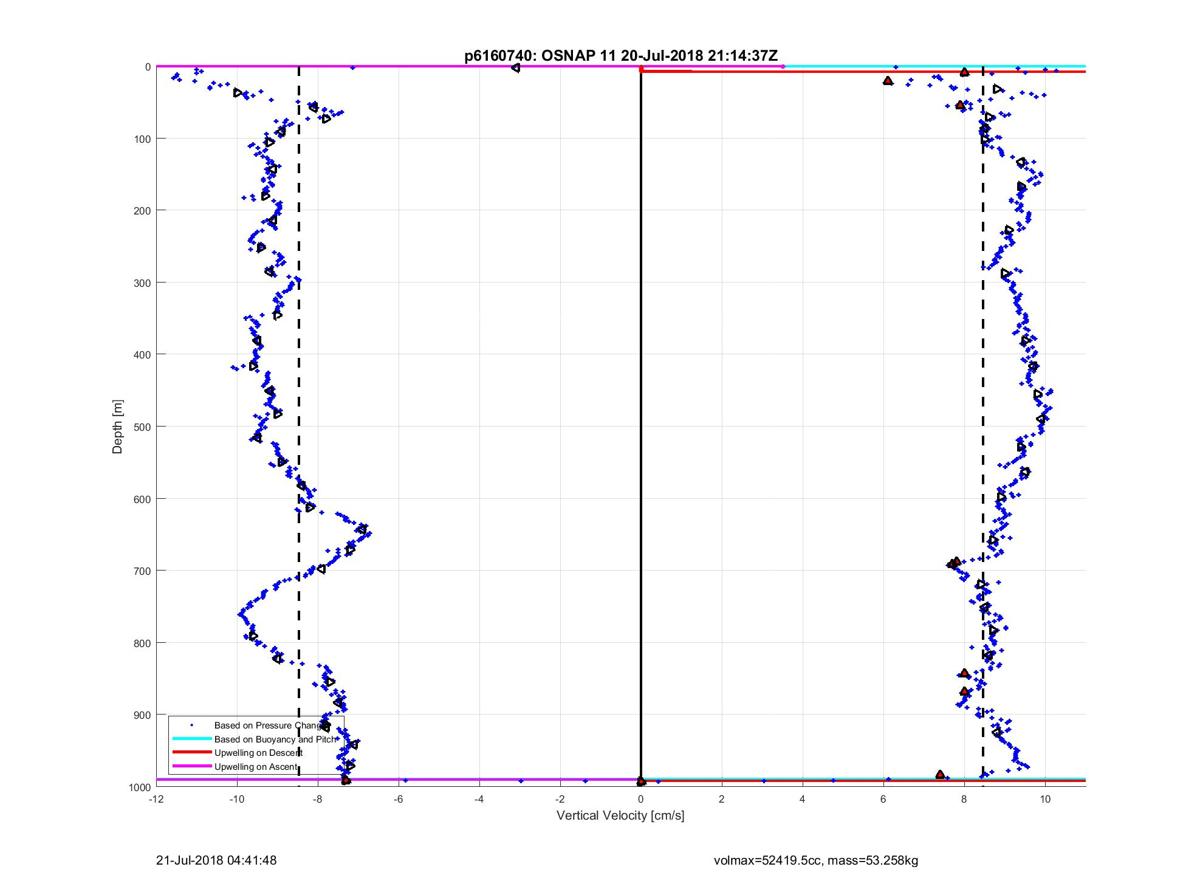The image size is (1200, 885).
Task: Click legend entry Upwelling on Descent
Action: click(258, 752)
